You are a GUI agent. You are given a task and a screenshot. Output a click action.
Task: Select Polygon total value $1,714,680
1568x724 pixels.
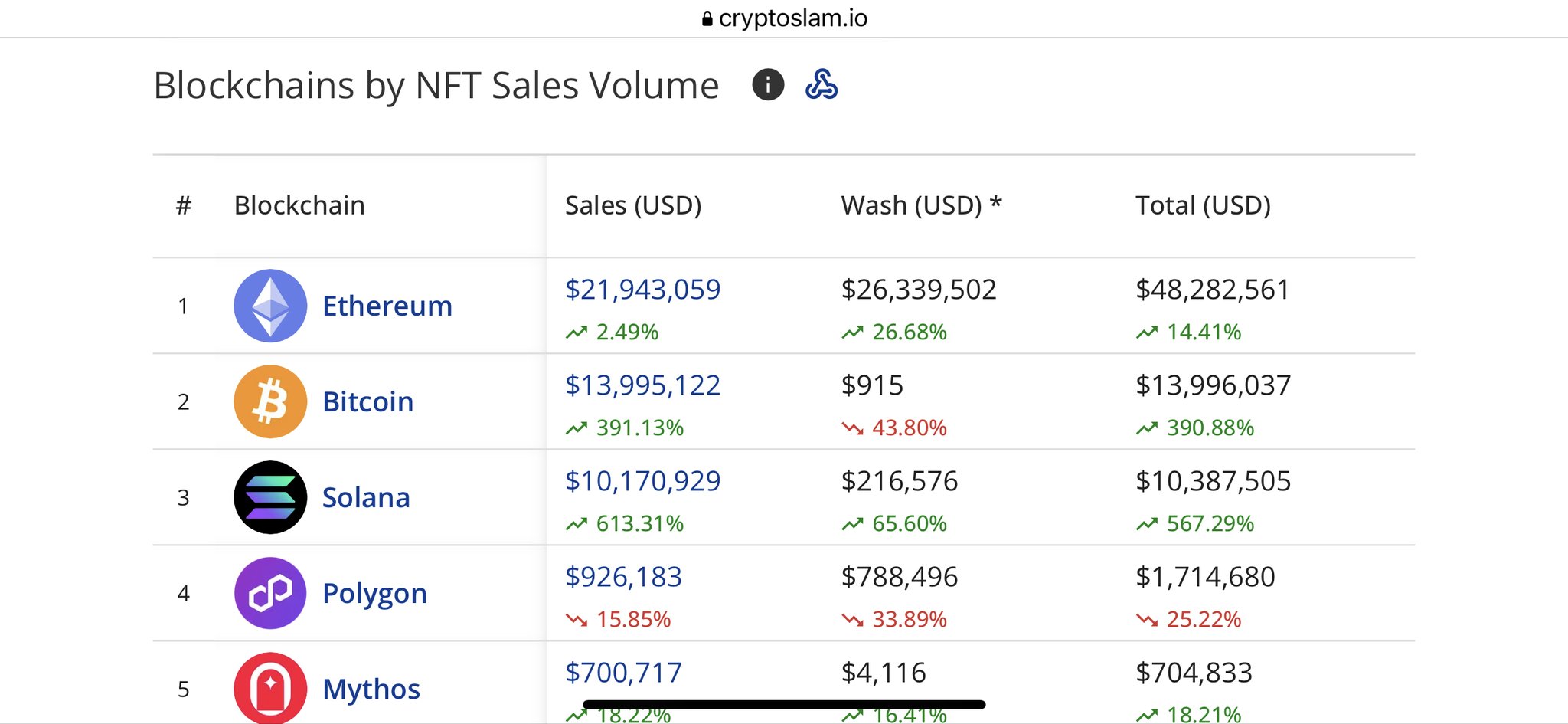(x=1206, y=577)
